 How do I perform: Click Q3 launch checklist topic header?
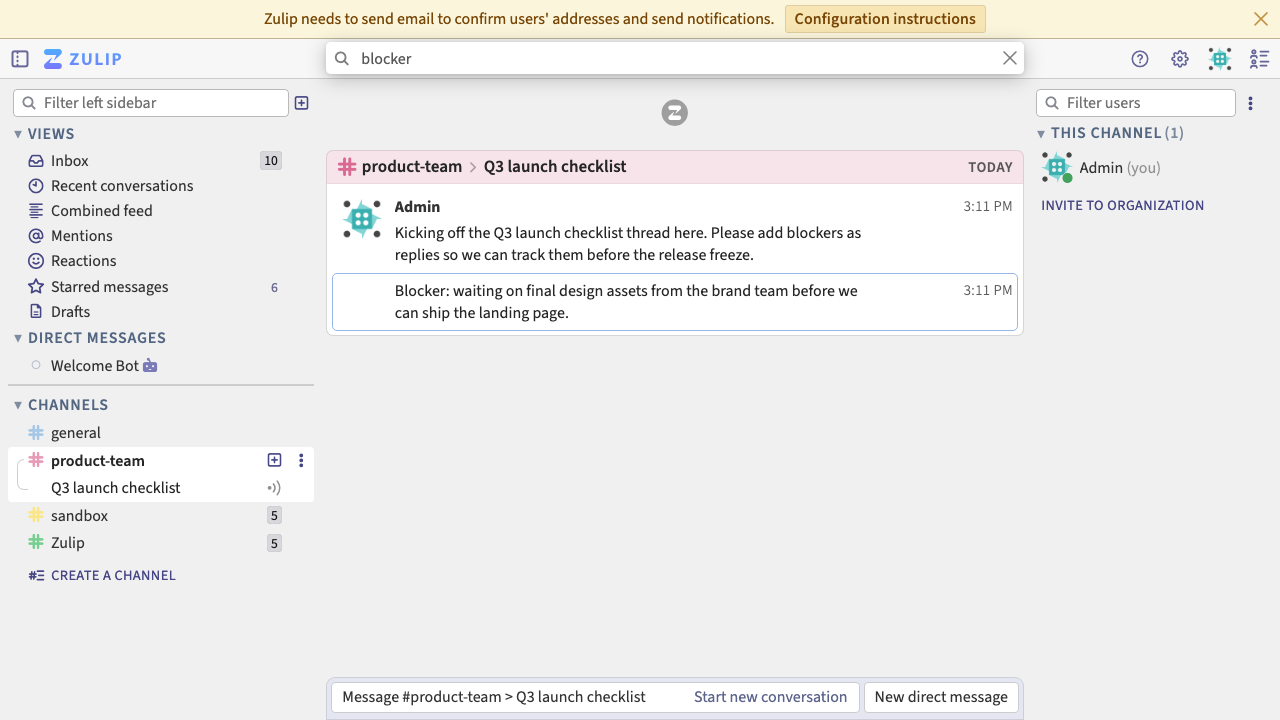click(x=555, y=167)
